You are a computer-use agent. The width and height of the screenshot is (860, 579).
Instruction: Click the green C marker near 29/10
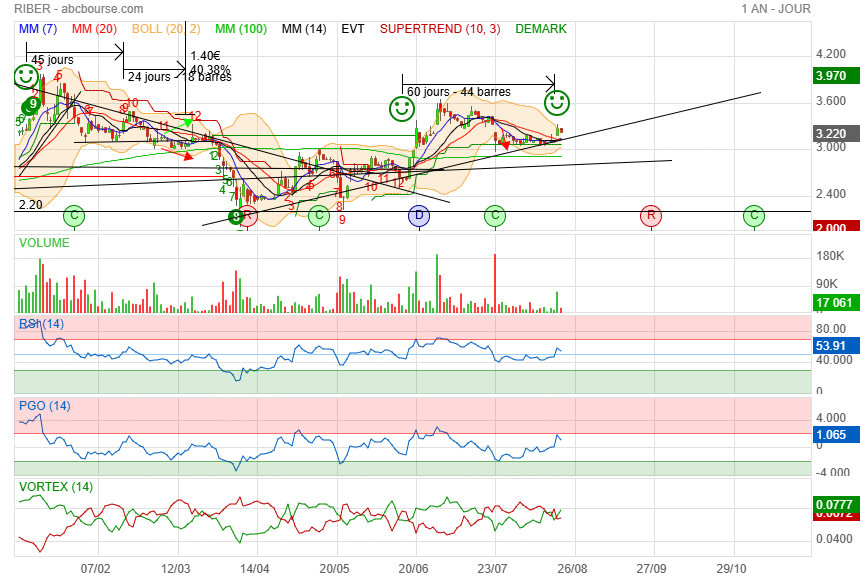point(754,215)
